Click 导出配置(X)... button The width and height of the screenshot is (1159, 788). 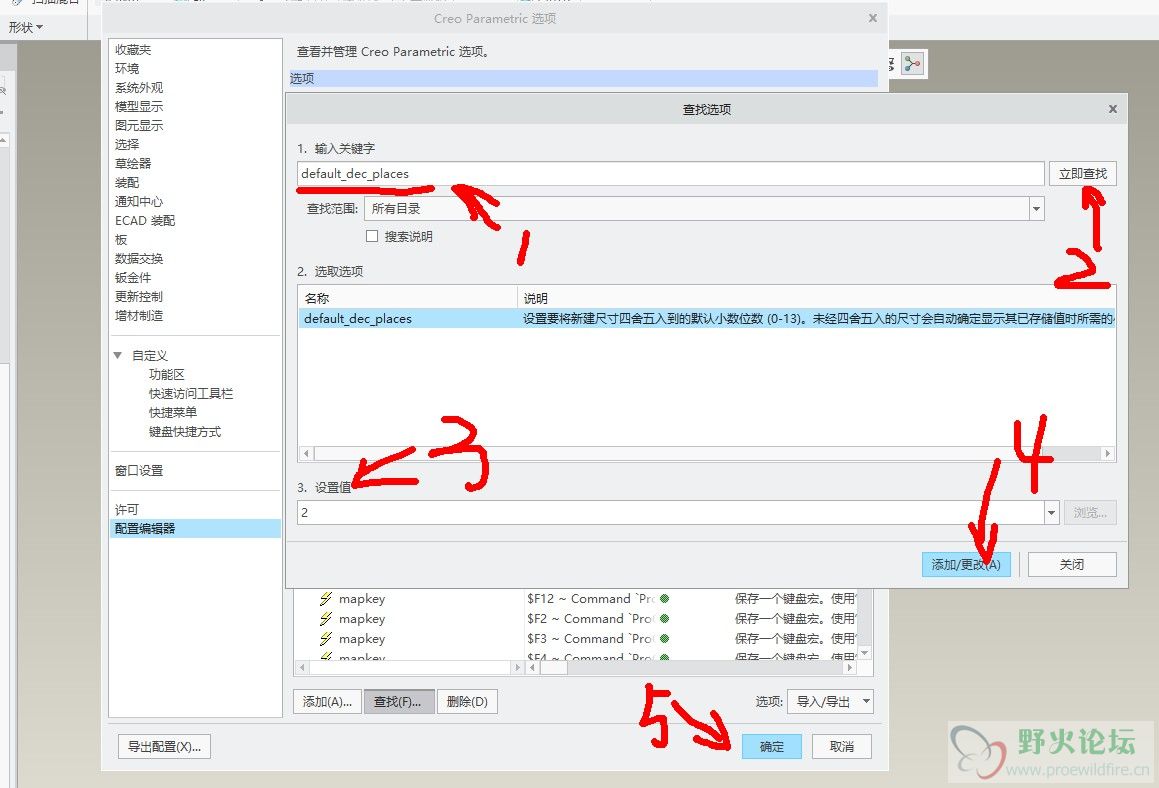point(164,746)
